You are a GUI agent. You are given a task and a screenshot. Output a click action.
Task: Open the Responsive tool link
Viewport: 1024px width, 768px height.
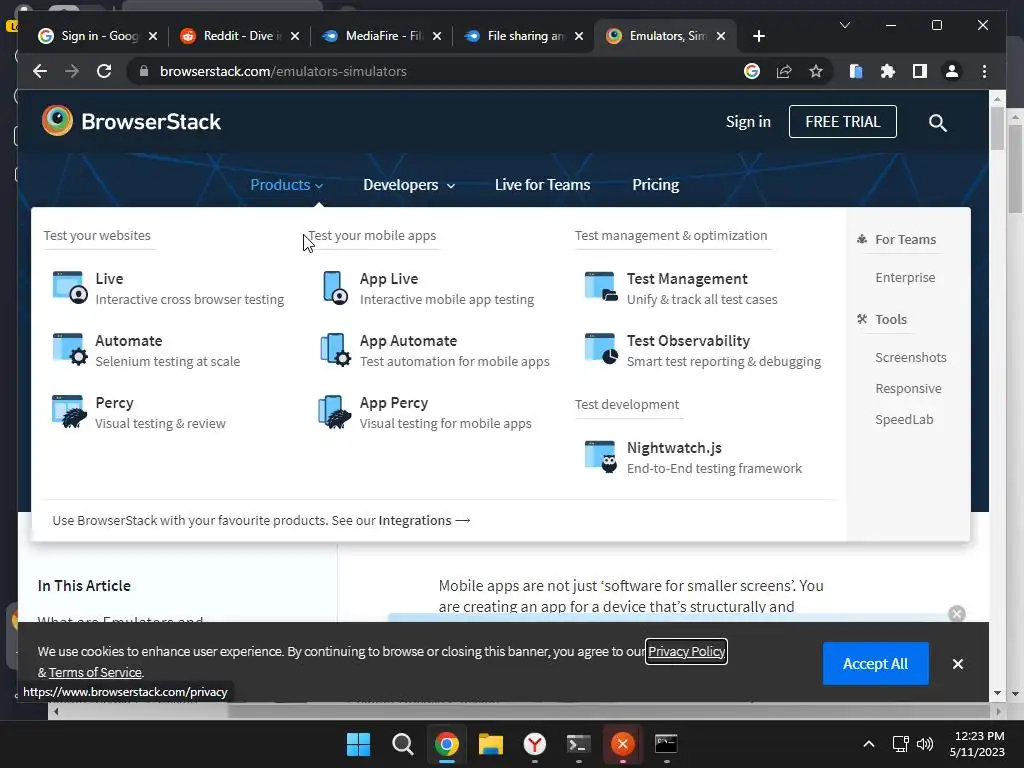(x=908, y=389)
